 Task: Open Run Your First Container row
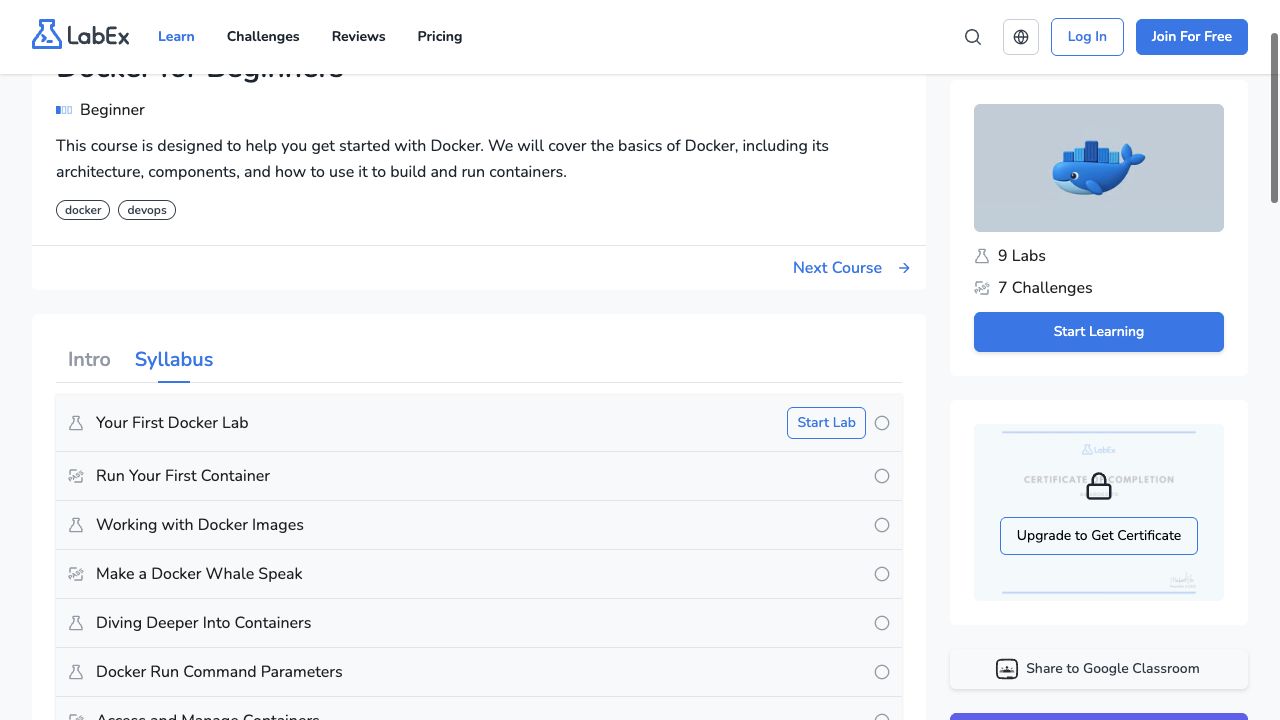coord(479,476)
